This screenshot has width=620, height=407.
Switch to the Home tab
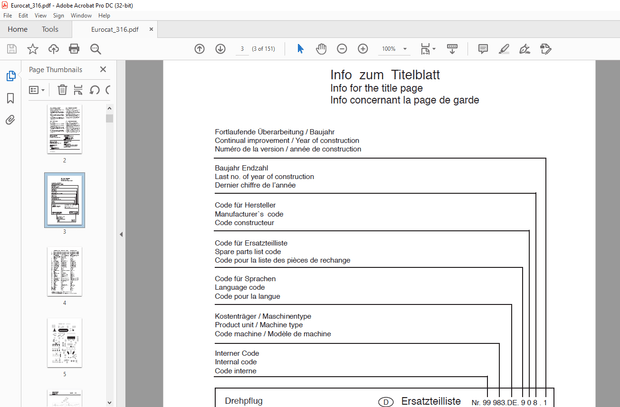(17, 29)
